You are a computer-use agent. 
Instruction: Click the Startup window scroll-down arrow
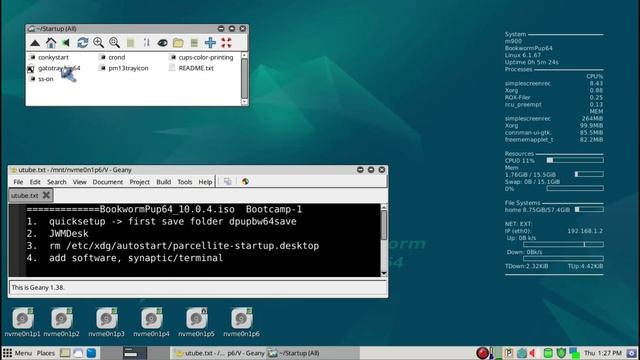pos(244,102)
